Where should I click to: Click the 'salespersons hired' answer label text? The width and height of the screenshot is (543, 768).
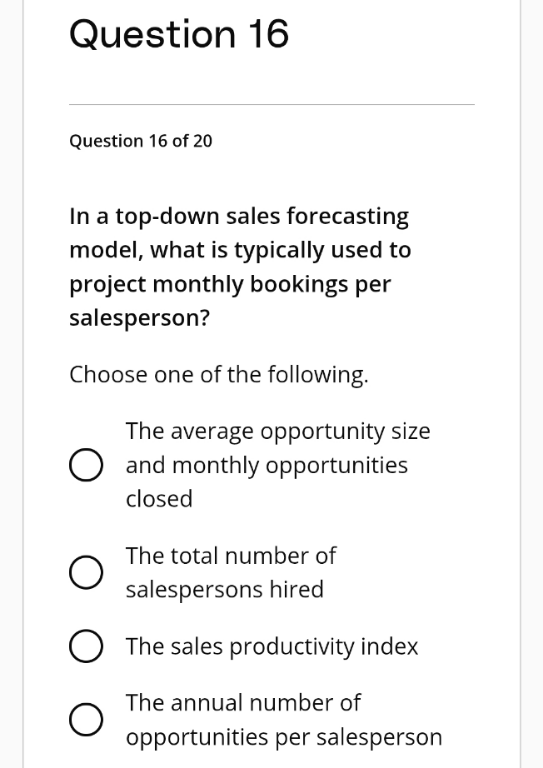coord(225,589)
